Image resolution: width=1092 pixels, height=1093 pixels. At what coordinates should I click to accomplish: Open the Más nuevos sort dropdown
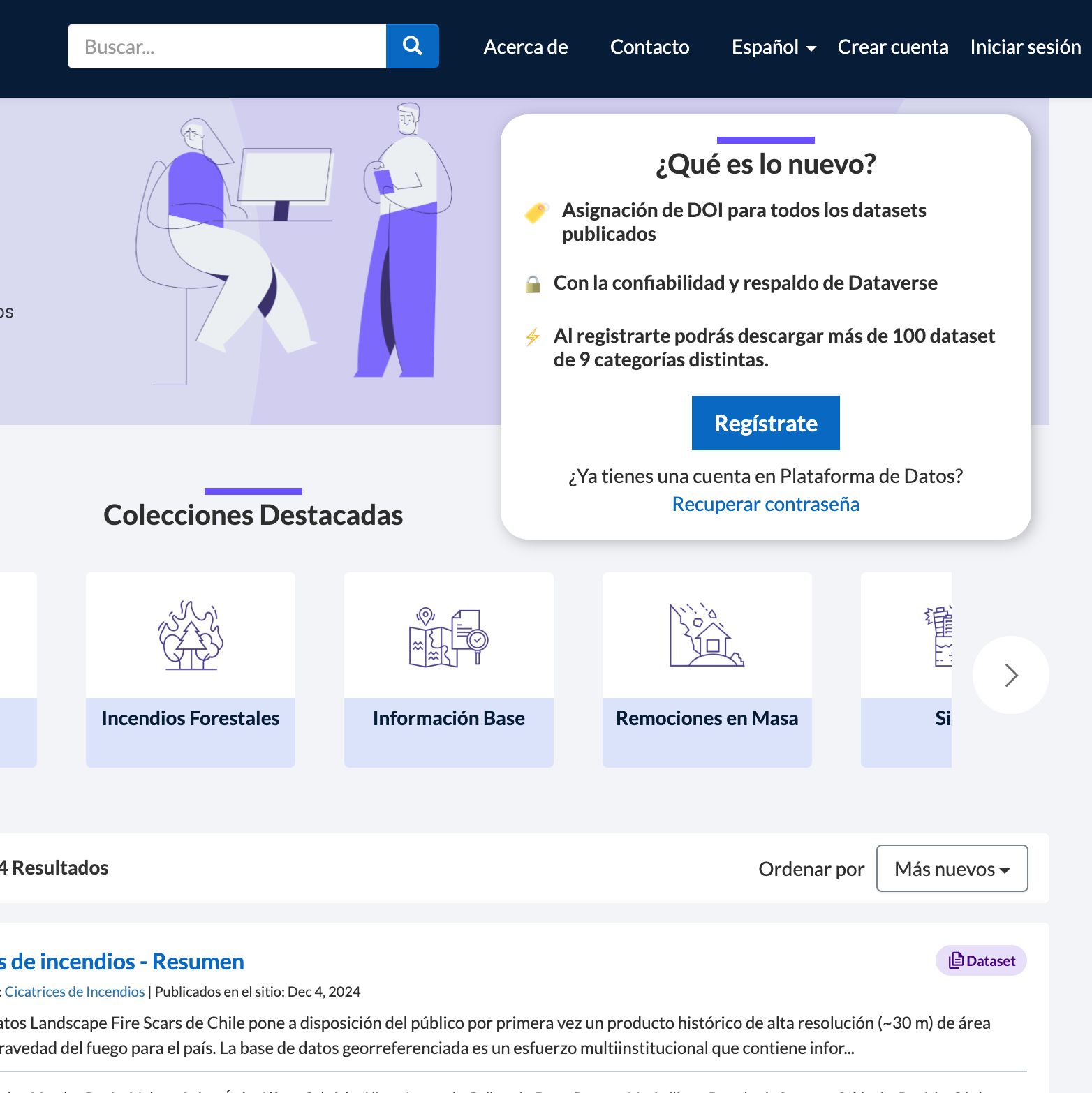(952, 868)
